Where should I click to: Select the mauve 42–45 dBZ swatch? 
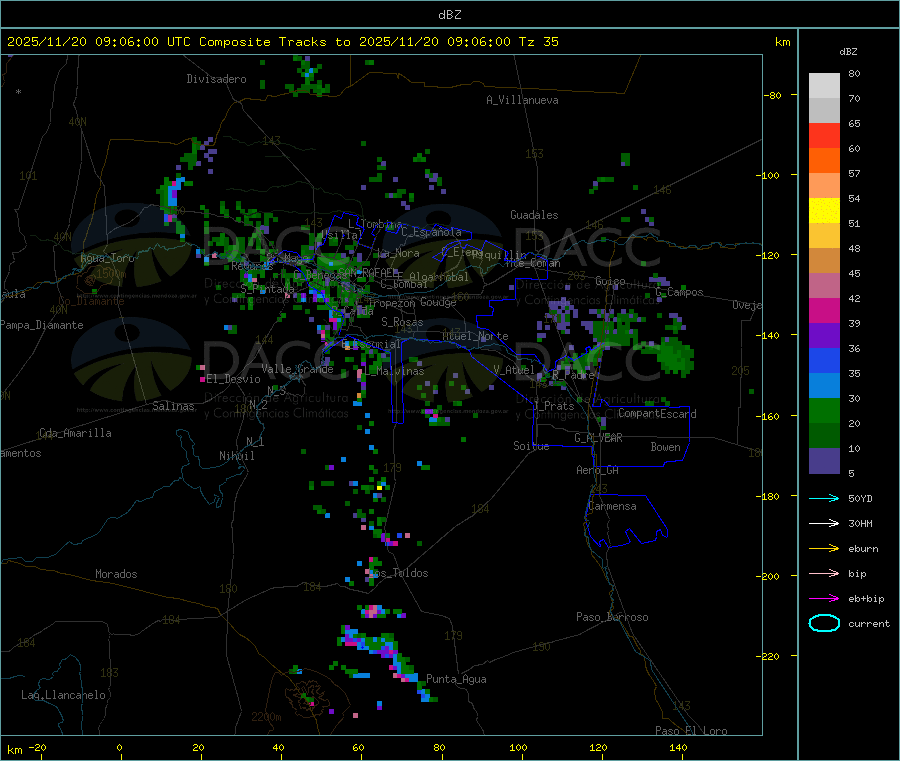click(x=824, y=286)
